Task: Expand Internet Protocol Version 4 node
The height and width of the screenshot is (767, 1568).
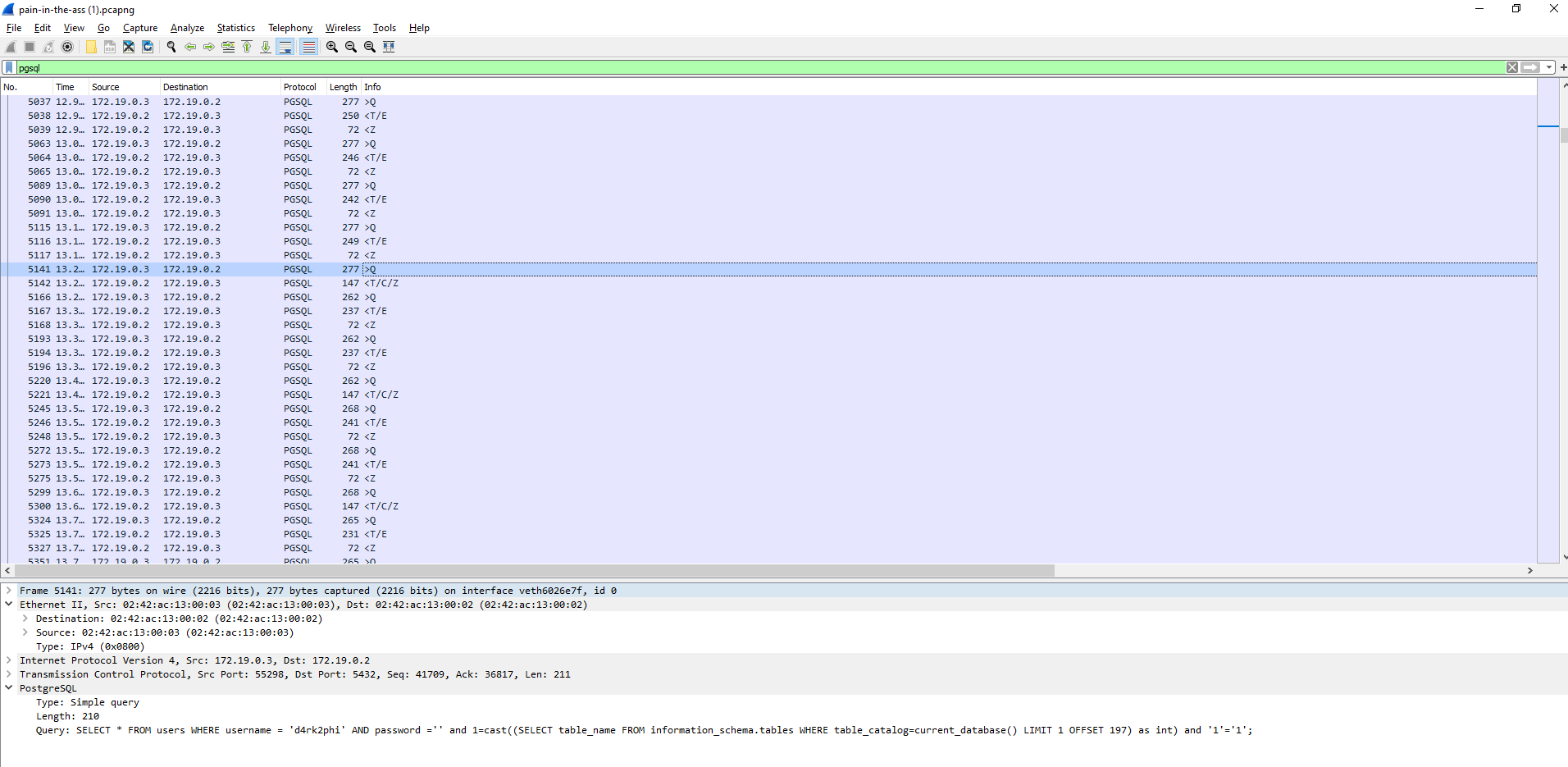Action: [9, 660]
